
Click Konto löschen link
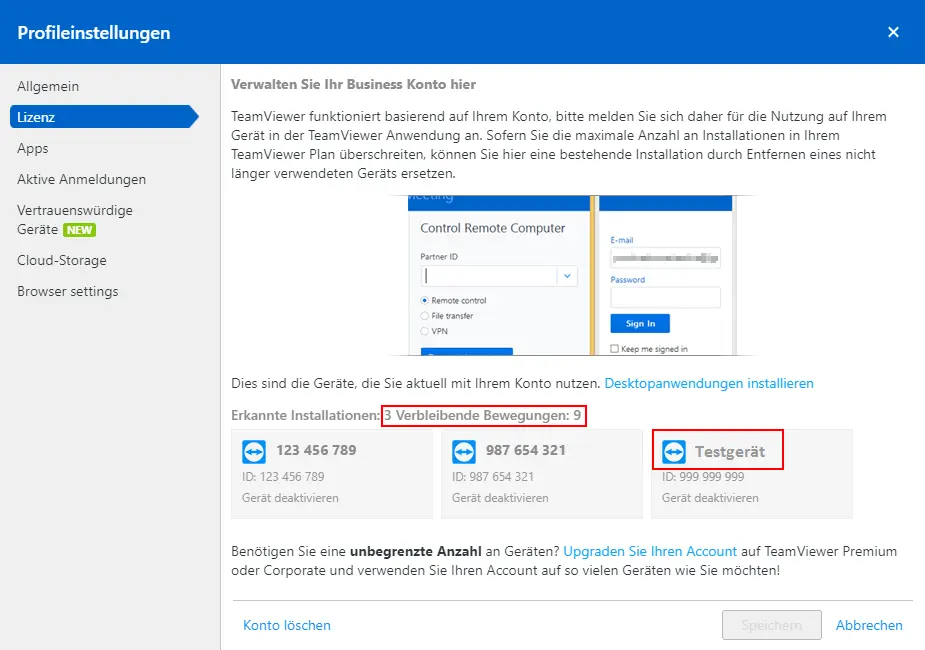[x=287, y=625]
